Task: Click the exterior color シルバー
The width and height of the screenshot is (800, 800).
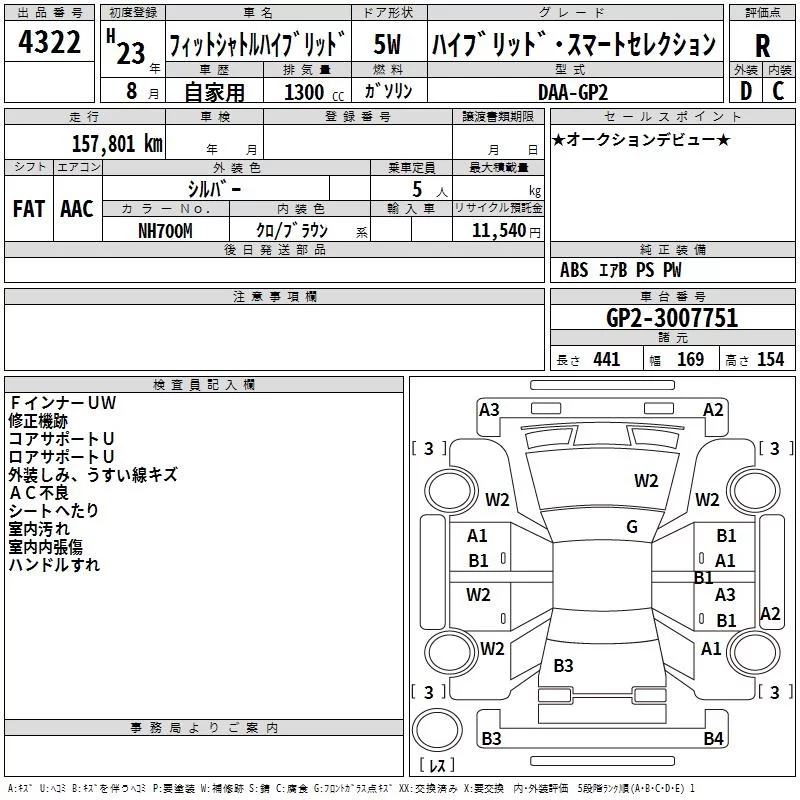Action: click(214, 189)
